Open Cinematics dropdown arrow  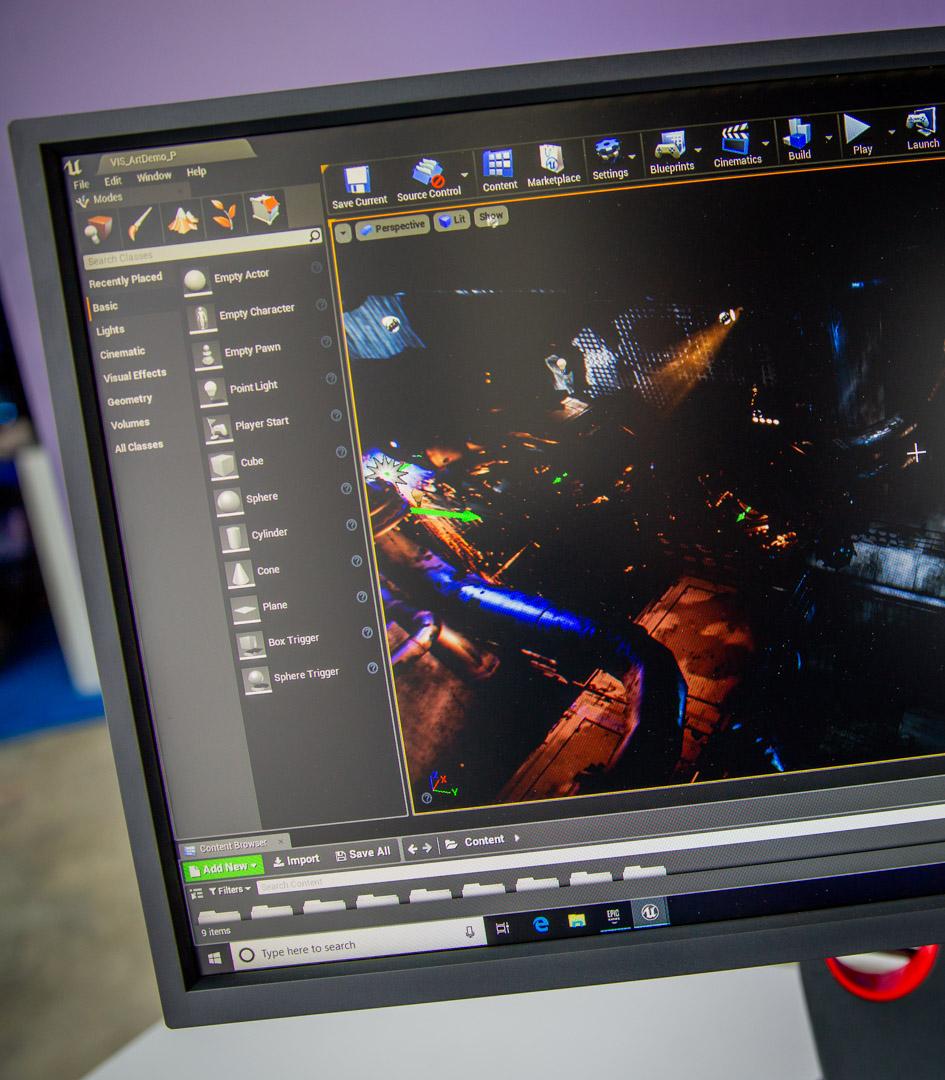[x=765, y=143]
